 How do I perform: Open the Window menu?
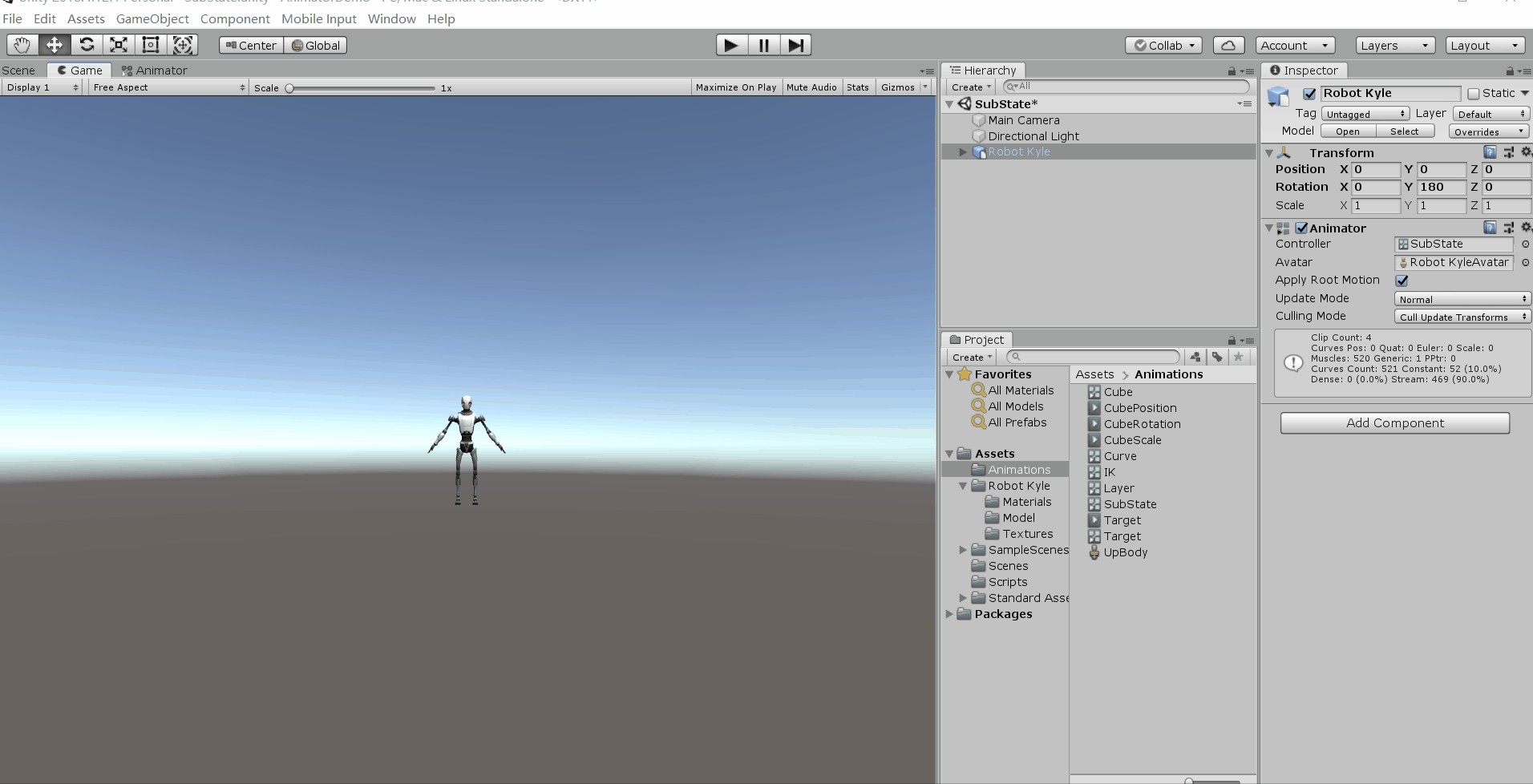point(391,18)
